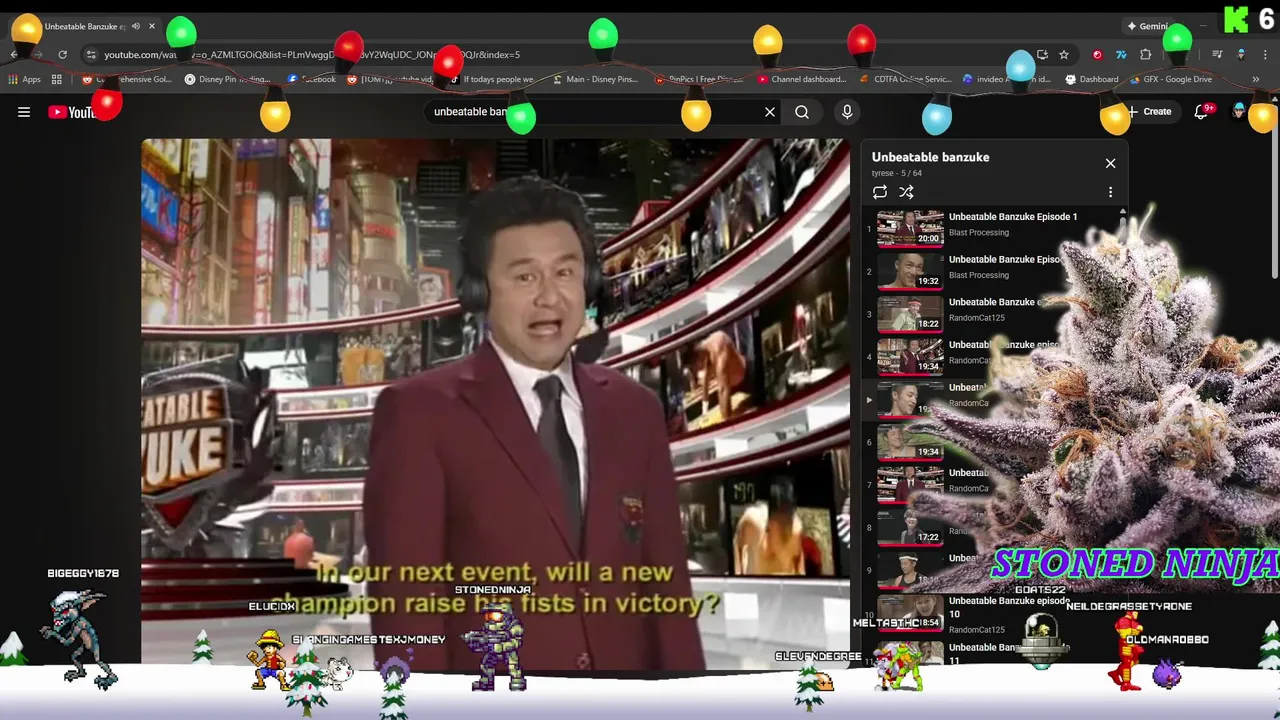Open the Main - Disney Pins bookmark
The height and width of the screenshot is (720, 1280).
click(594, 79)
